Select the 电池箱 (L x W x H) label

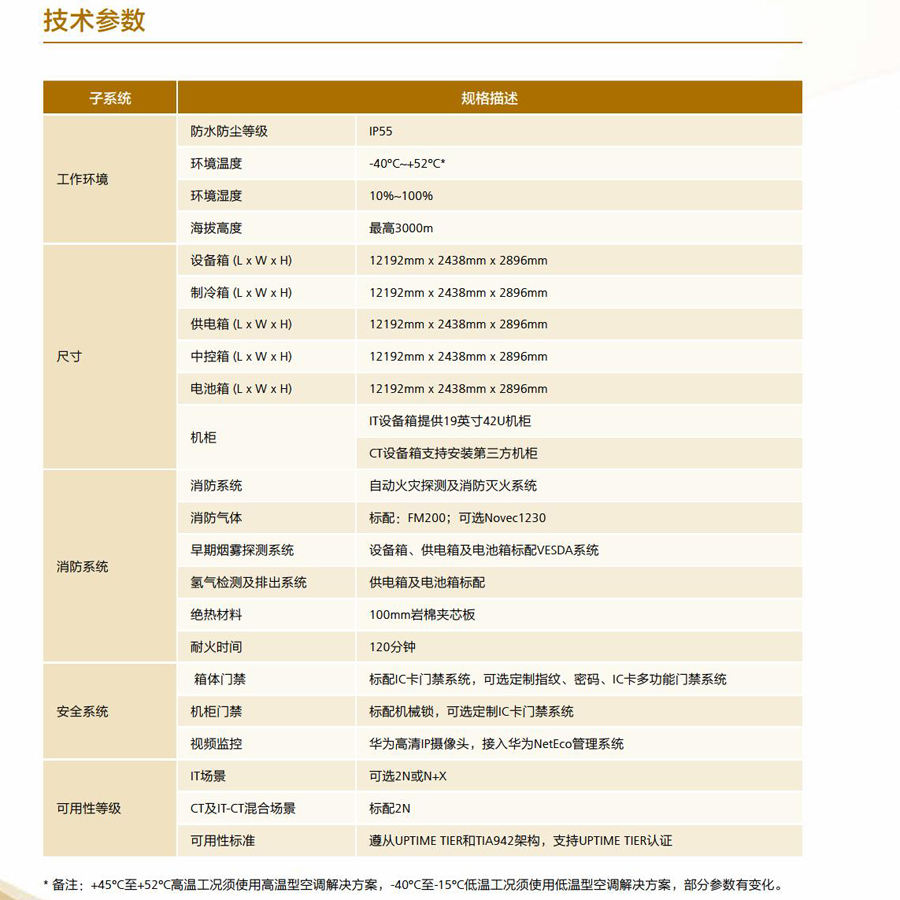point(241,389)
